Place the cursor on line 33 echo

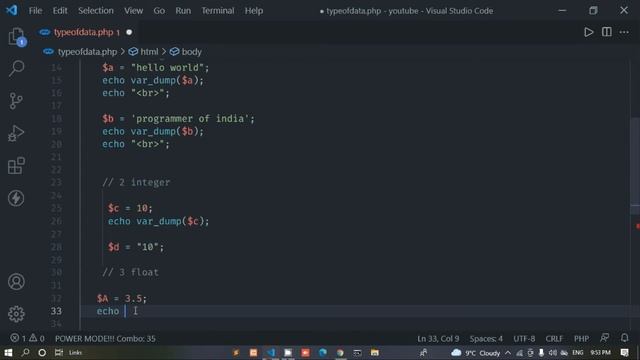point(108,311)
